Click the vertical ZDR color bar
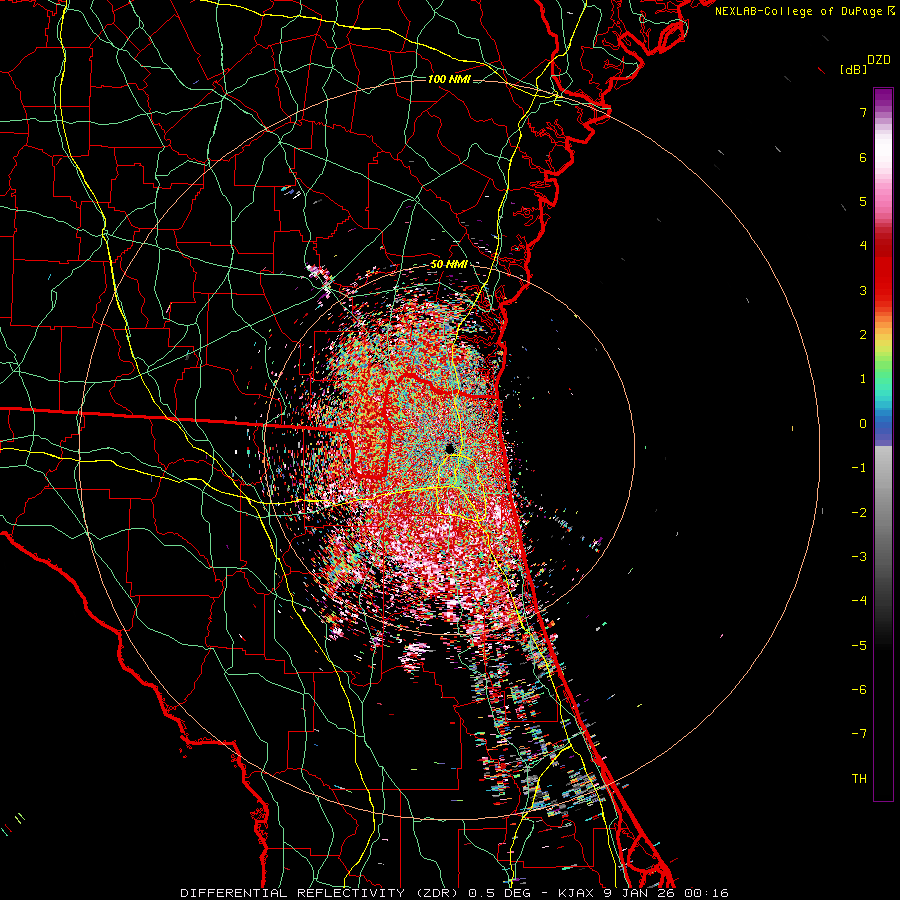The width and height of the screenshot is (900, 900). point(883,444)
